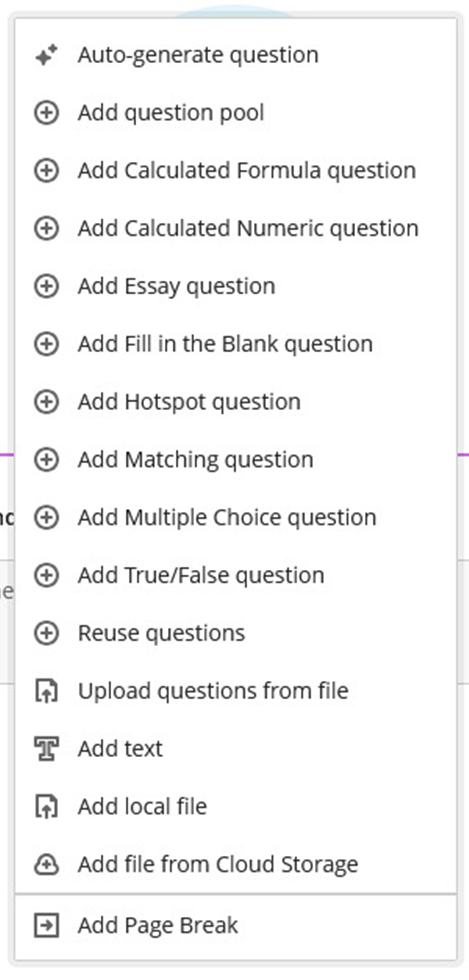Click the plus icon for Calculated Formula question
Image resolution: width=469 pixels, height=980 pixels.
tap(46, 171)
